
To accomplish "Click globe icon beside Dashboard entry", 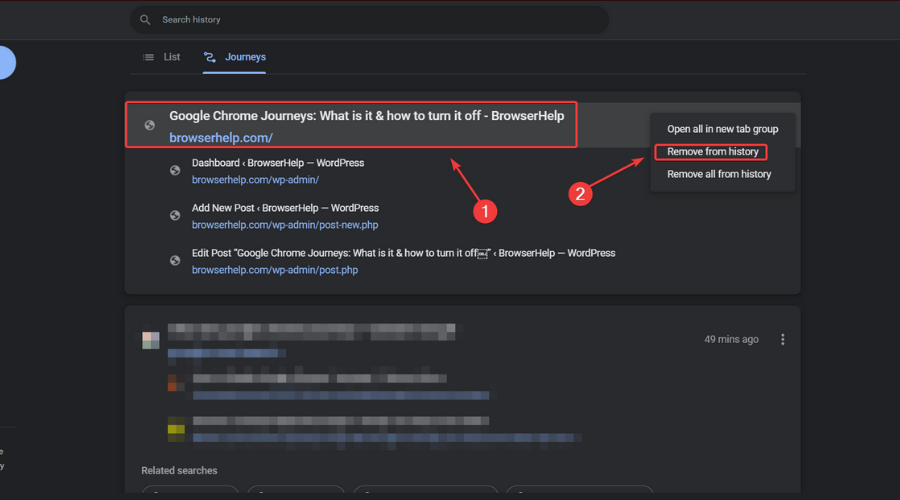I will [x=175, y=170].
